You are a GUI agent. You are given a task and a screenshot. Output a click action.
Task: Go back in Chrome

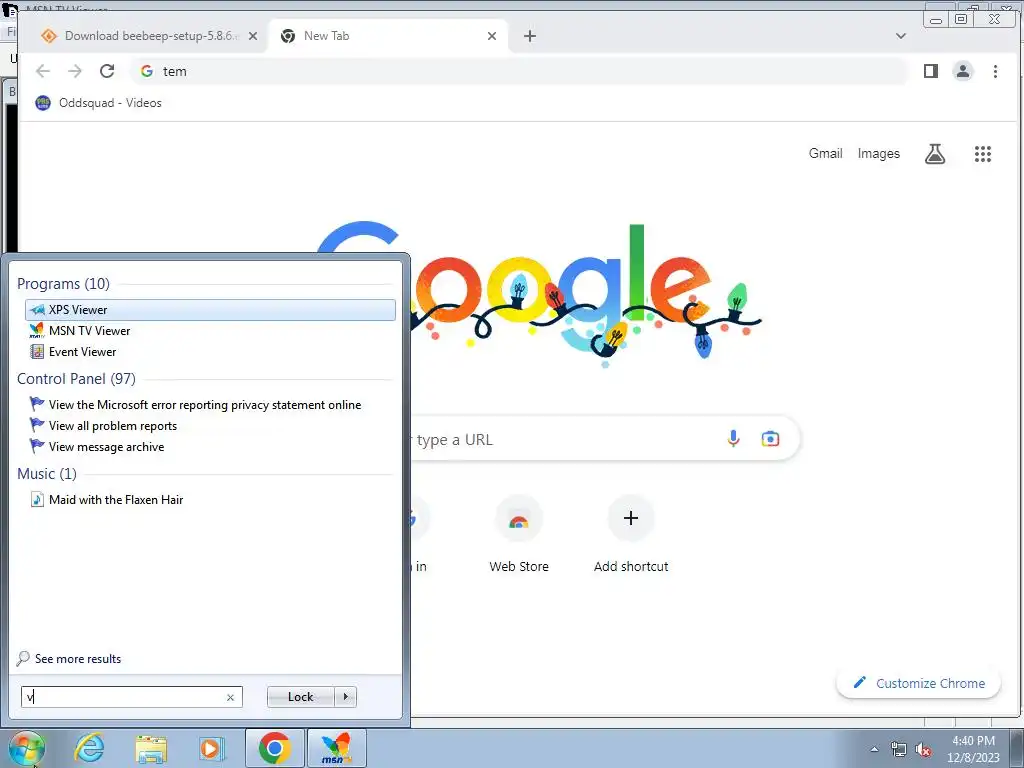42,71
